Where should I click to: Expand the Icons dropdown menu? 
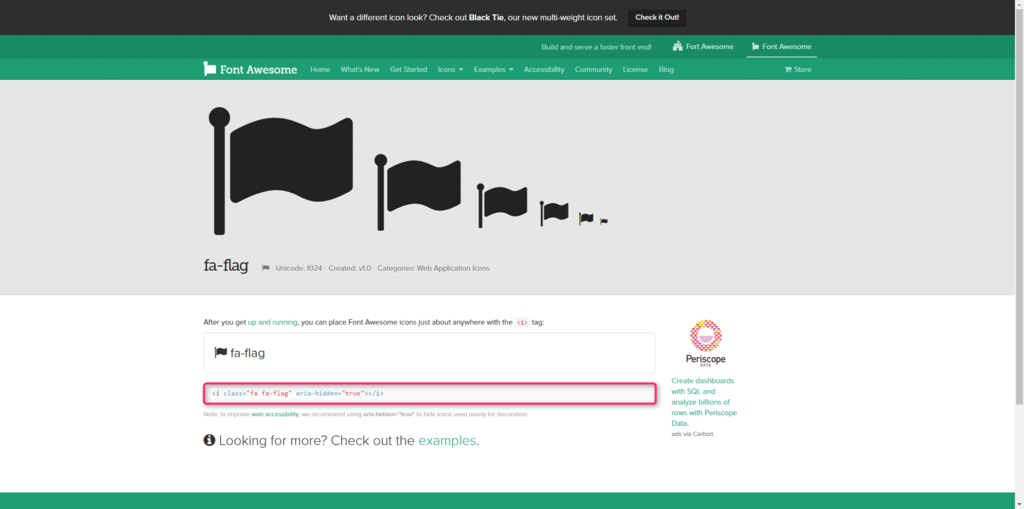tap(450, 69)
